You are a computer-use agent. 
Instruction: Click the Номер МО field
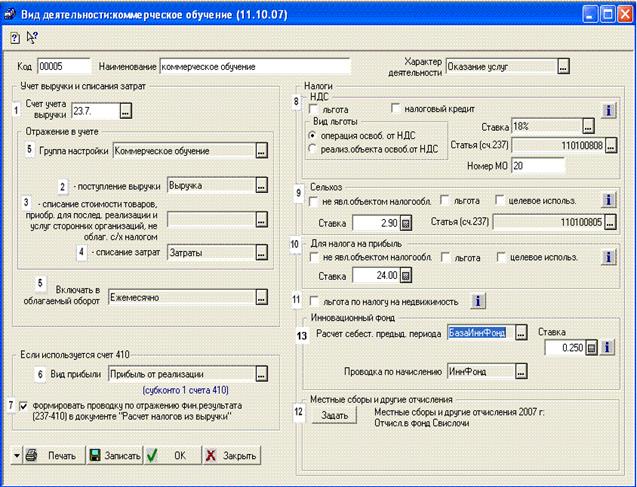point(538,166)
